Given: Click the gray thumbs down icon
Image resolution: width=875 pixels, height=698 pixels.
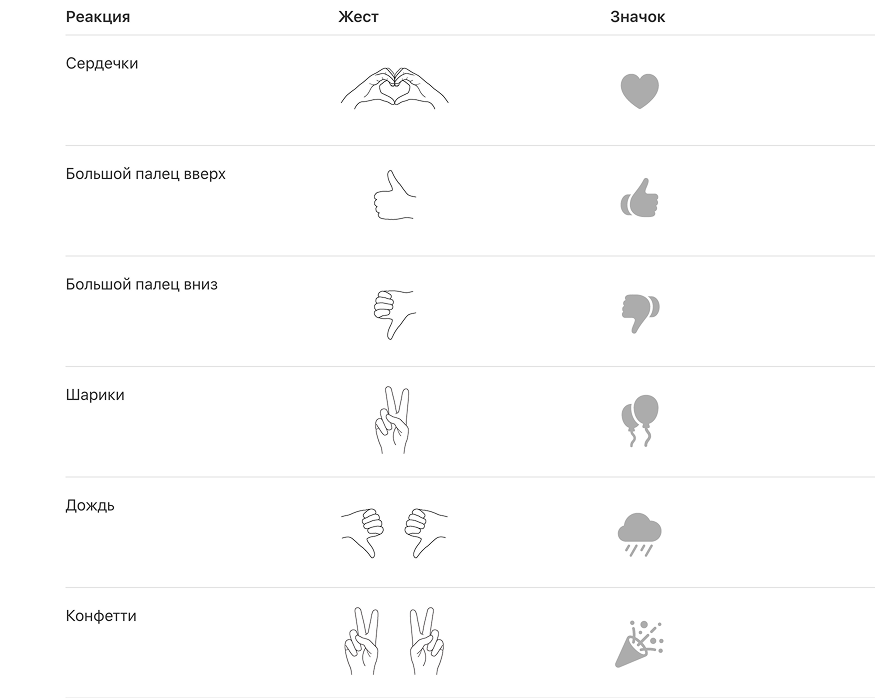Looking at the screenshot, I should [x=640, y=312].
